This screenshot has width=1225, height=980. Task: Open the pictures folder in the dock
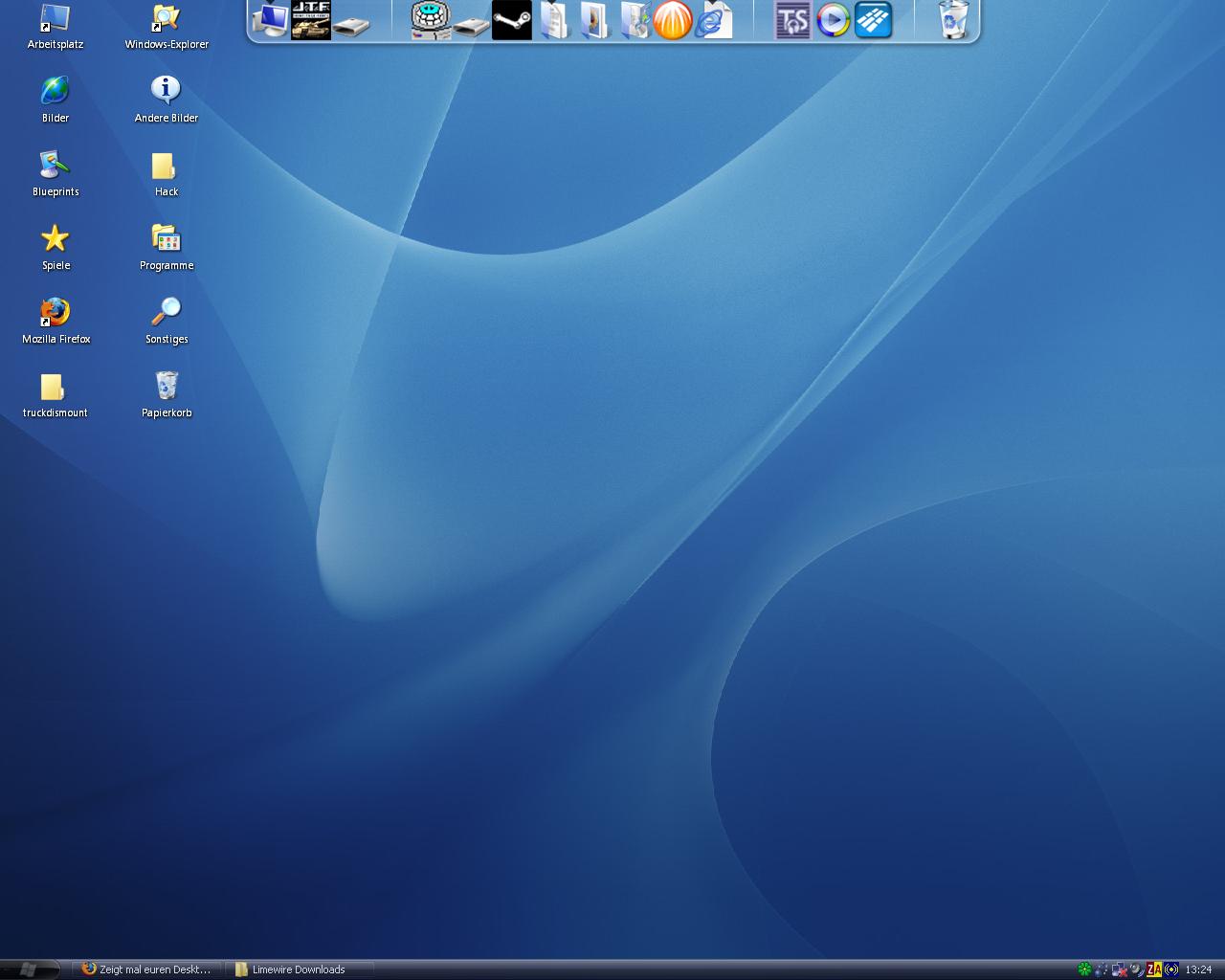[594, 20]
